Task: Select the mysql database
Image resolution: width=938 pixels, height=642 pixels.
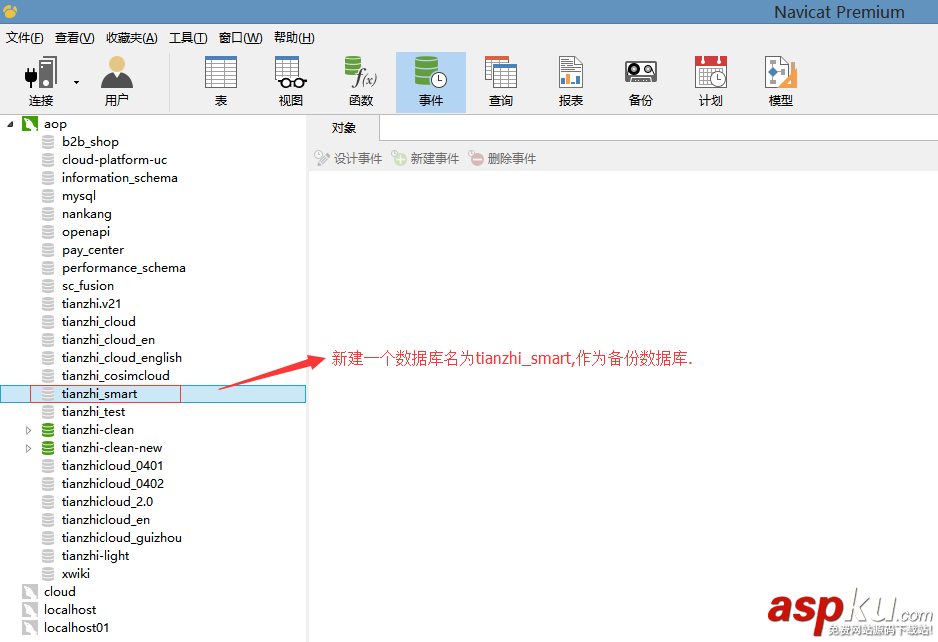Action: click(78, 196)
